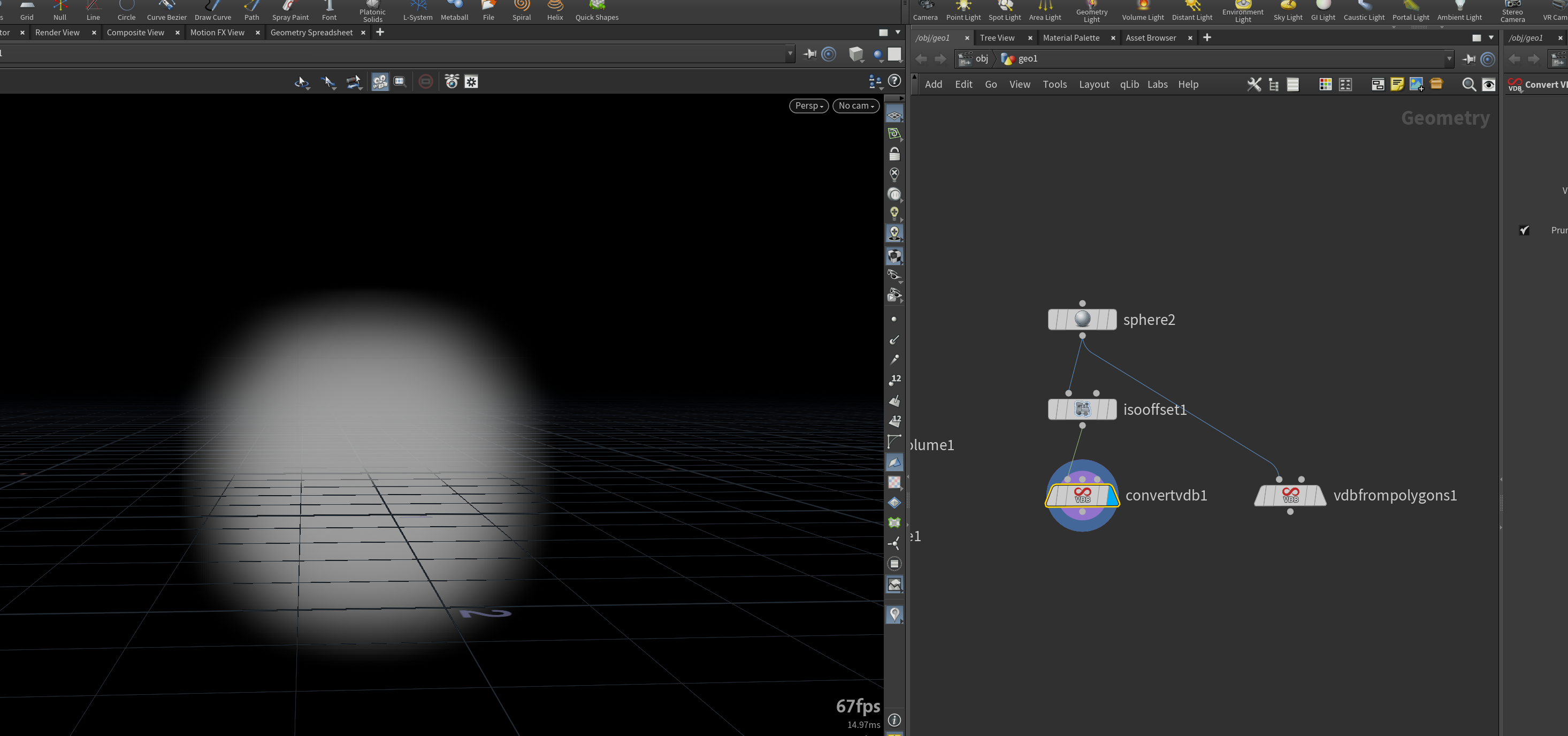Add a Spot Light from the shelf
This screenshot has width=1568, height=736.
coord(1004,11)
